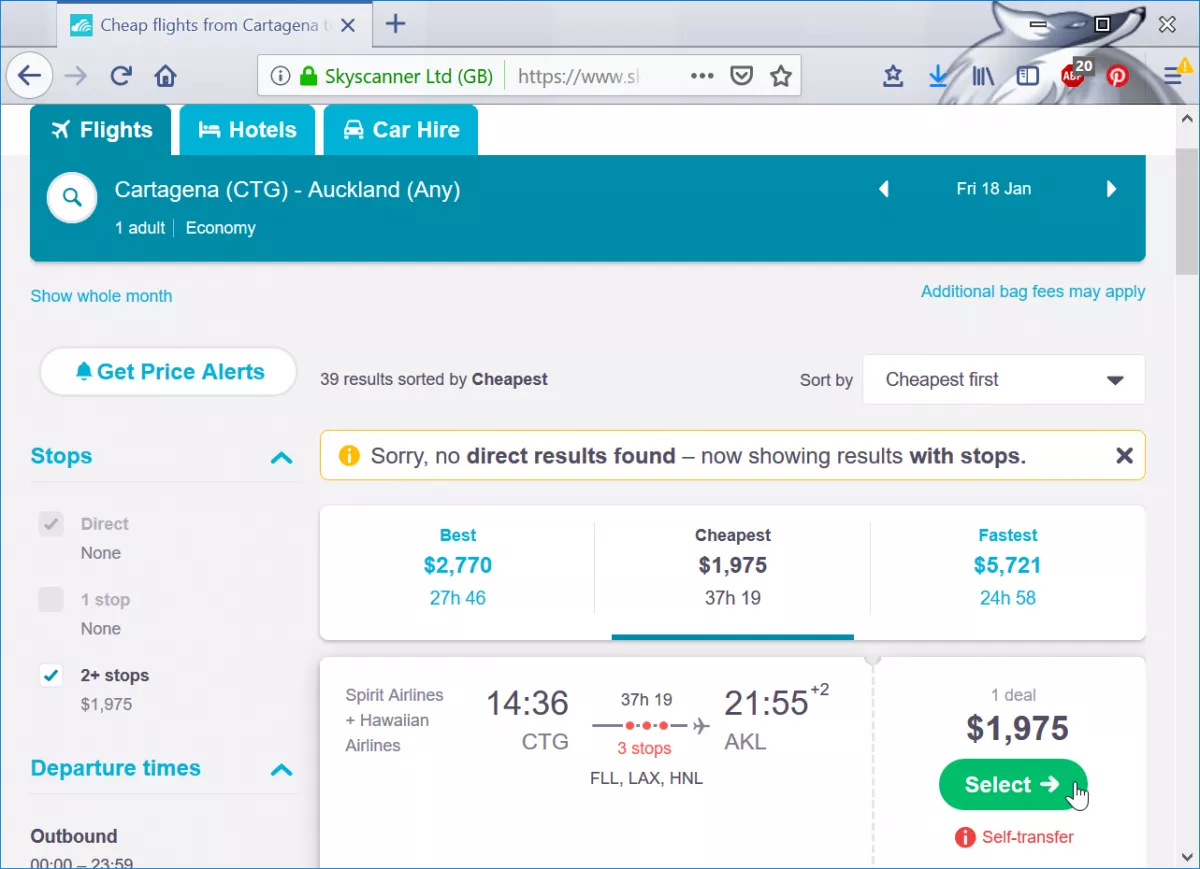
Task: Click Show whole month link
Action: pos(101,296)
